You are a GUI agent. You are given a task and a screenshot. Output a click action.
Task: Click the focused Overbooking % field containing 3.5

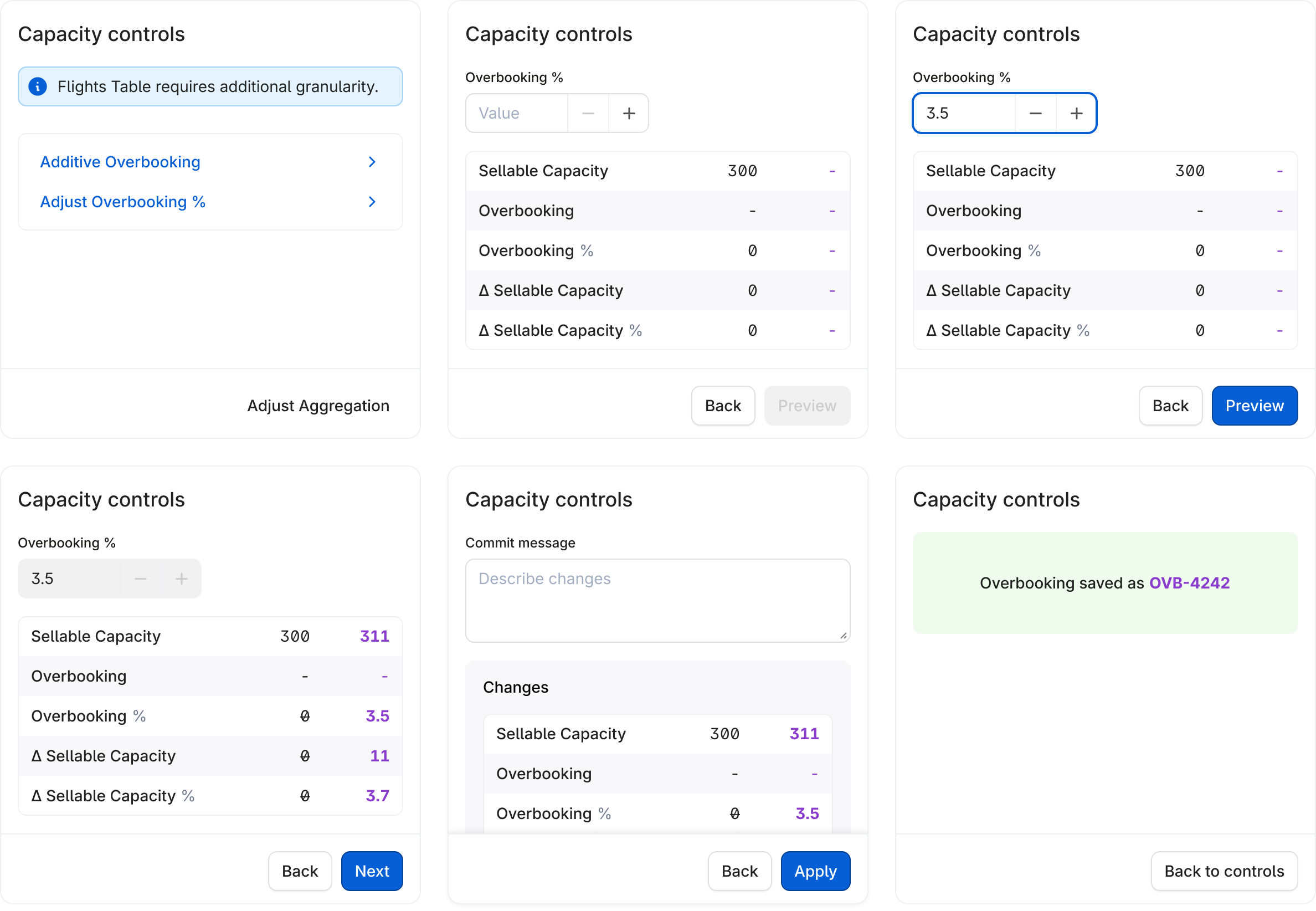964,114
